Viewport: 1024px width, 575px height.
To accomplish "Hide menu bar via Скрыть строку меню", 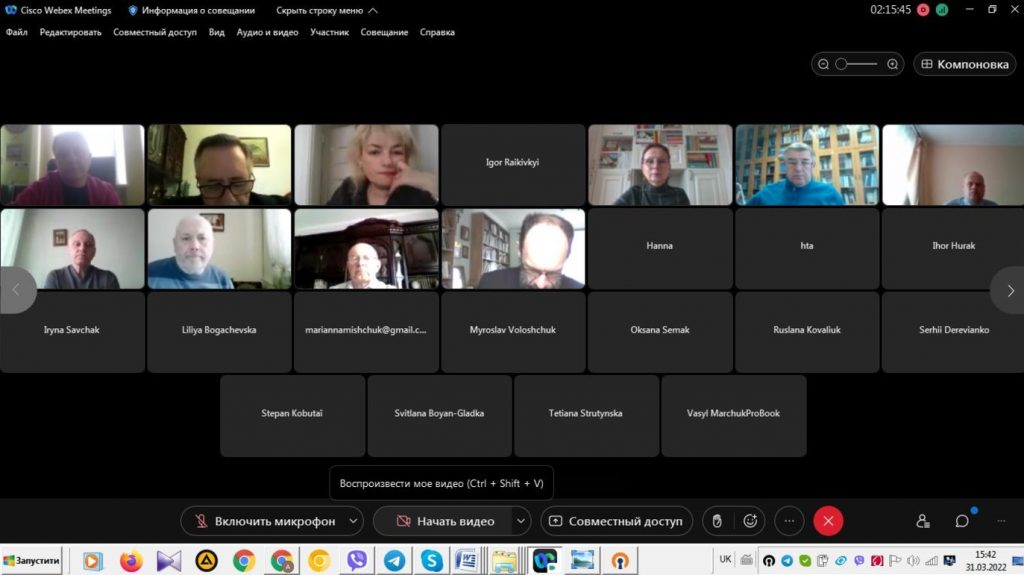I will (327, 10).
